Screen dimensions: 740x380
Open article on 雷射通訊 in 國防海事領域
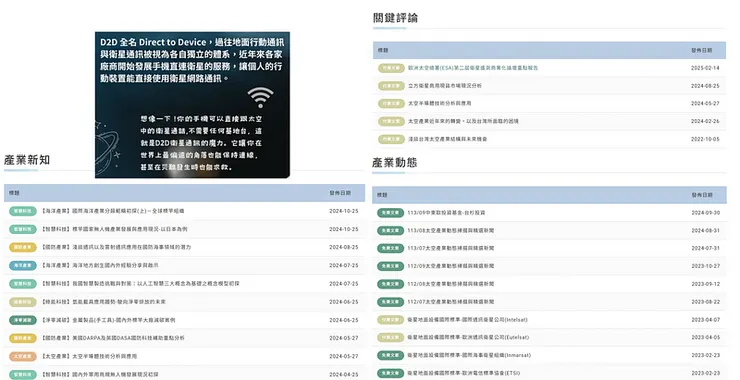117,247
